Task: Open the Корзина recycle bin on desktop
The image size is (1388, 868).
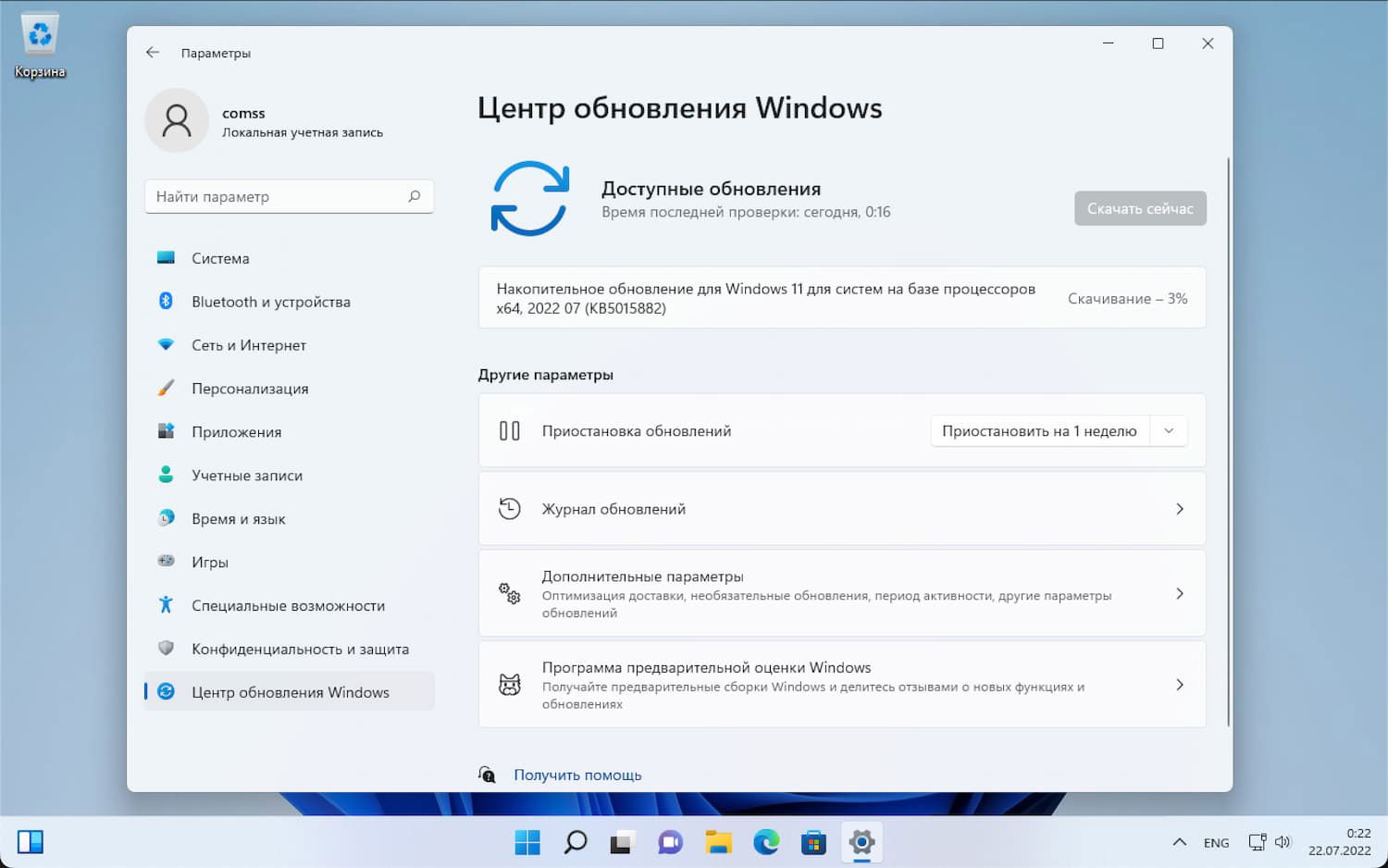Action: (x=40, y=46)
